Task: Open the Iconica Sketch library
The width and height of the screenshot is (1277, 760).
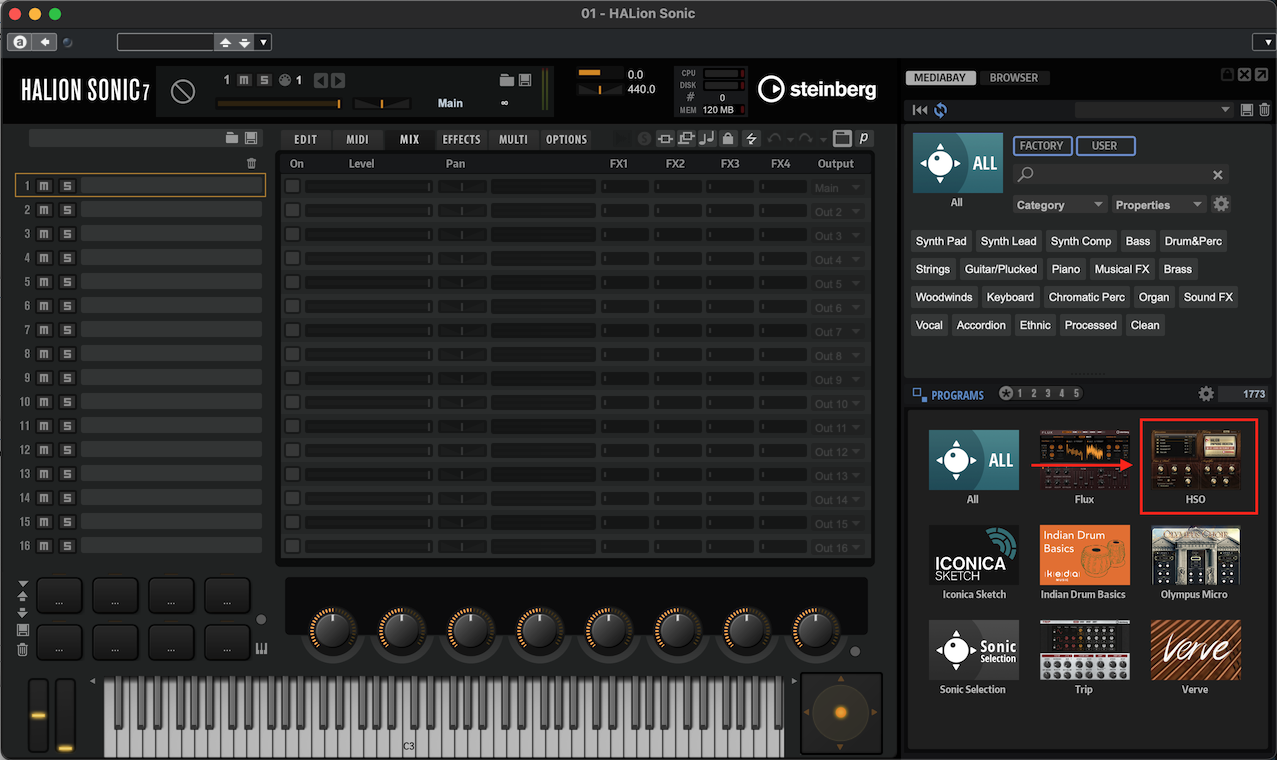Action: click(973, 555)
